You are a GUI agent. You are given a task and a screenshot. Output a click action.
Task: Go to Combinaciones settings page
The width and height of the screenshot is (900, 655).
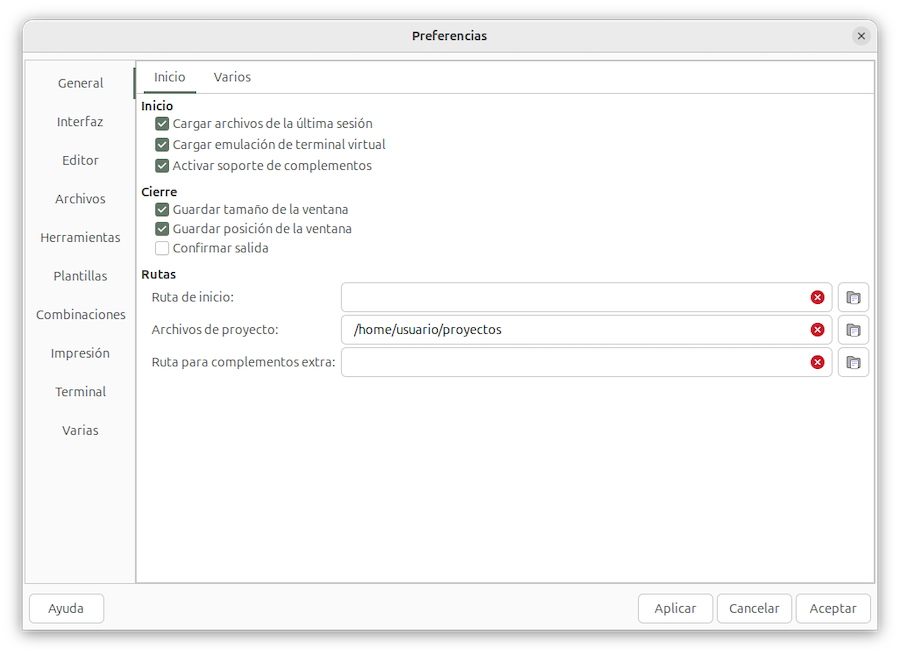(80, 314)
